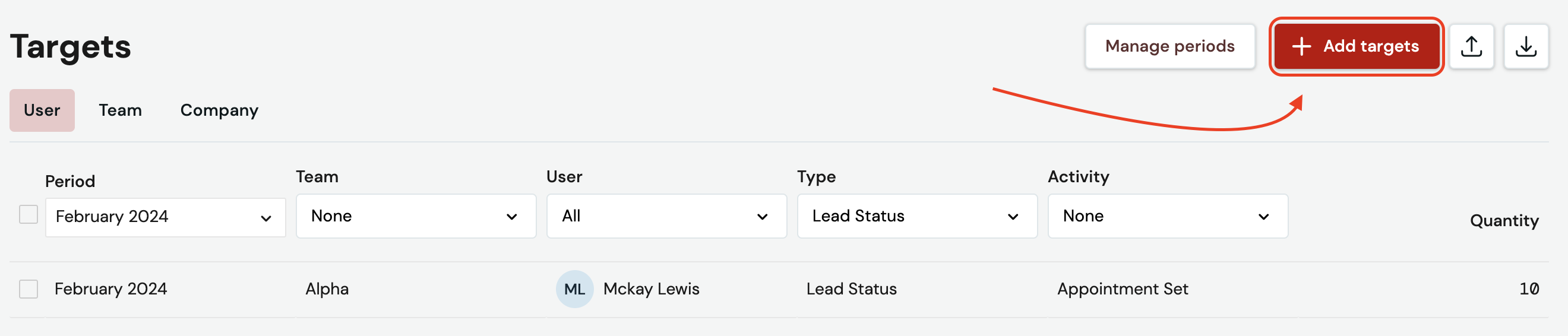
Task: Open the Type dropdown showing Lead Status
Action: tap(916, 216)
